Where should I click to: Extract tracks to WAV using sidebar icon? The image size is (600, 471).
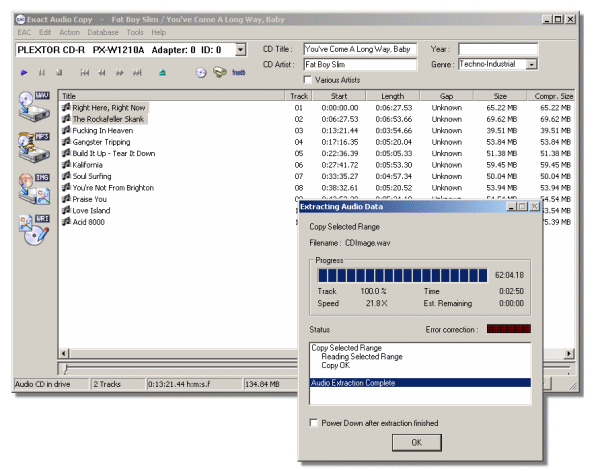pos(34,107)
